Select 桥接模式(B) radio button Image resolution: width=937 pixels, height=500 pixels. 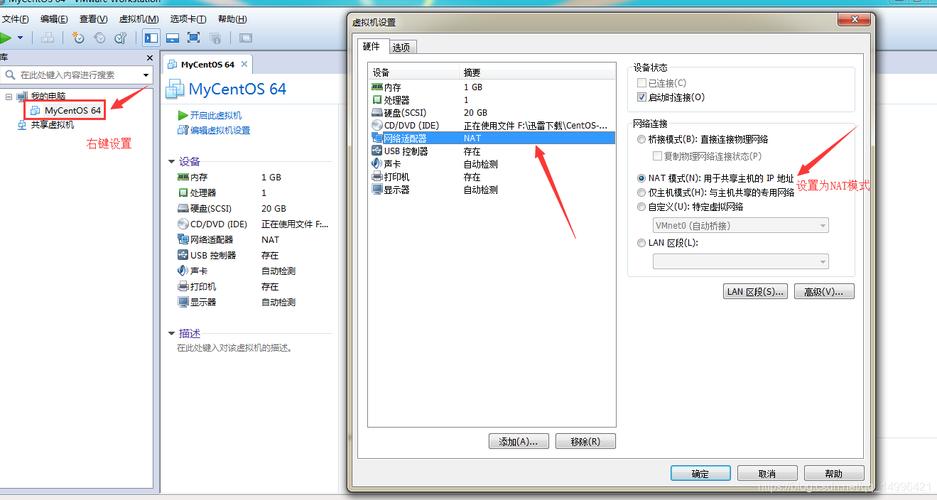point(641,139)
